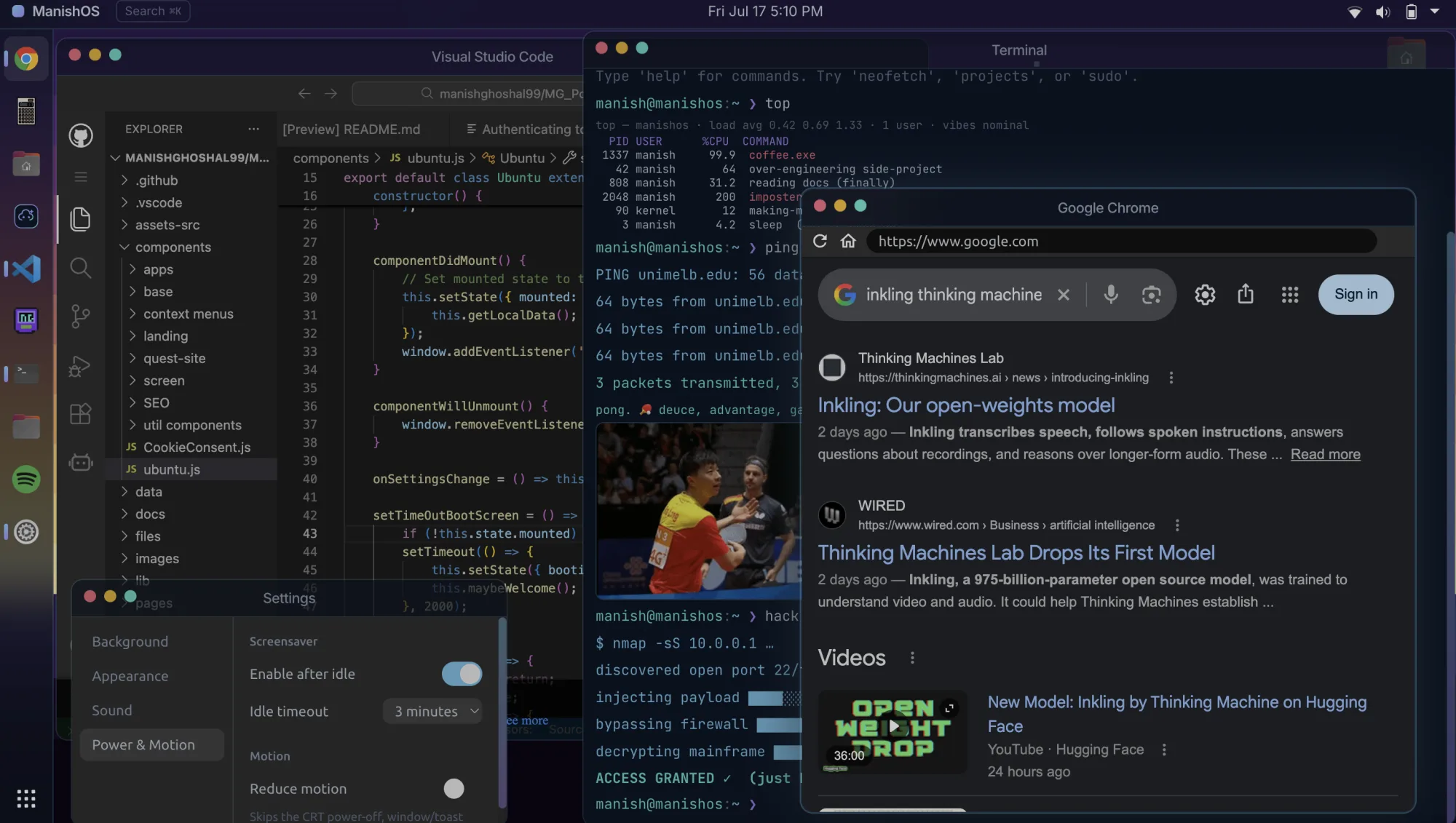Click Wi-Fi icon in top bar

pyautogui.click(x=1354, y=12)
